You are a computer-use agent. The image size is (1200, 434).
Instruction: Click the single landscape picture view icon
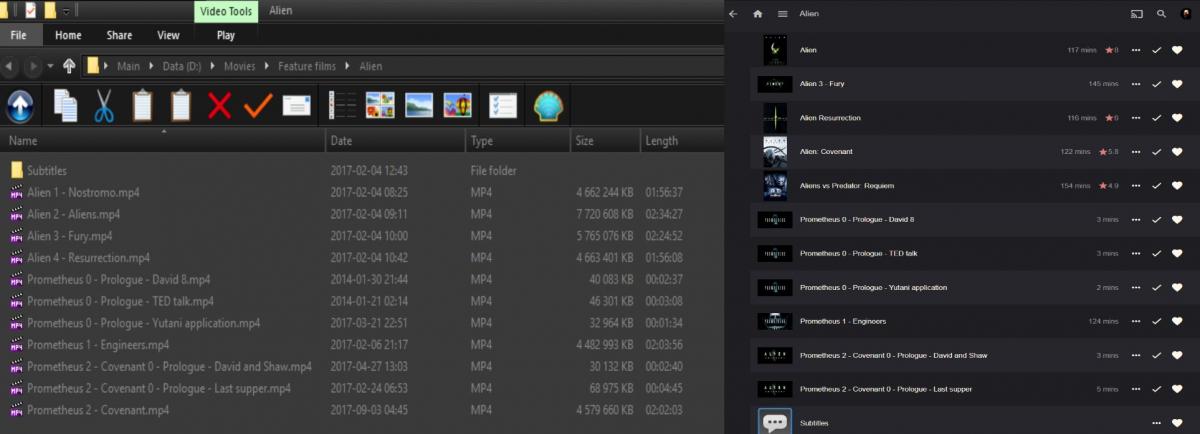[419, 105]
